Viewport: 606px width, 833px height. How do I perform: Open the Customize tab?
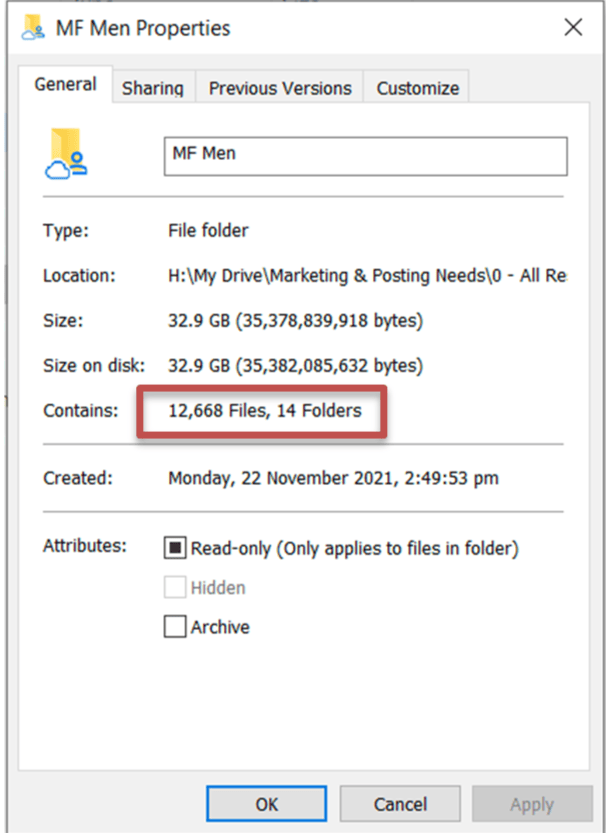pos(417,88)
